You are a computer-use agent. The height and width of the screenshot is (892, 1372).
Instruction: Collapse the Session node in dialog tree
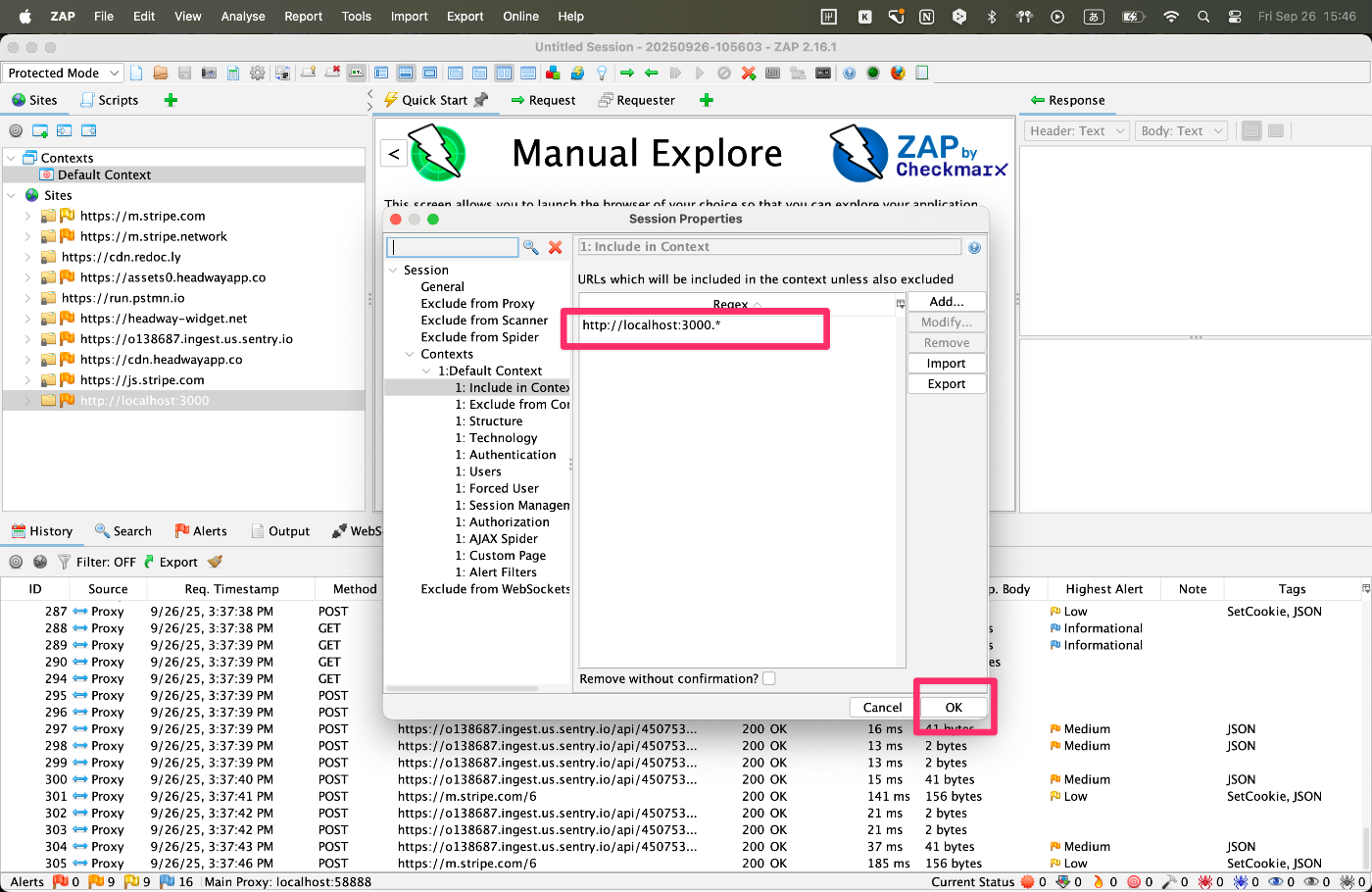pyautogui.click(x=393, y=270)
